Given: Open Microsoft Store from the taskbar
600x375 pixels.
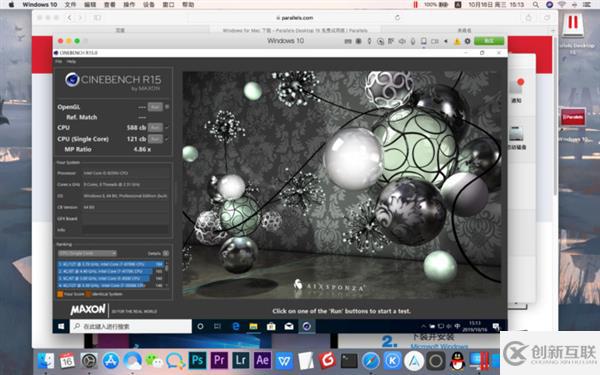Looking at the screenshot, I should 271,326.
